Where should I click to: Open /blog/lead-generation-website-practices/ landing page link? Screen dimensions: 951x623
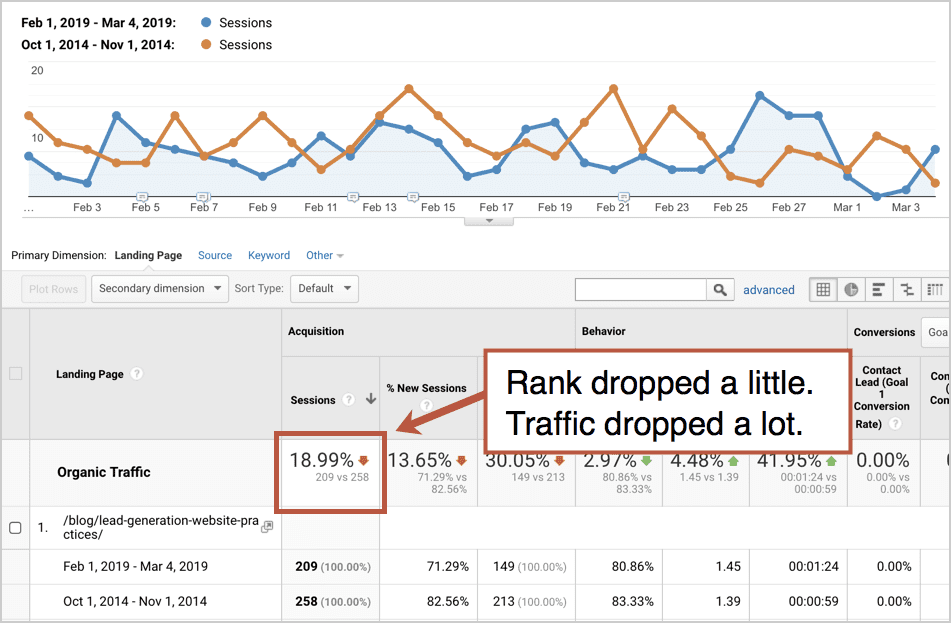[161, 527]
